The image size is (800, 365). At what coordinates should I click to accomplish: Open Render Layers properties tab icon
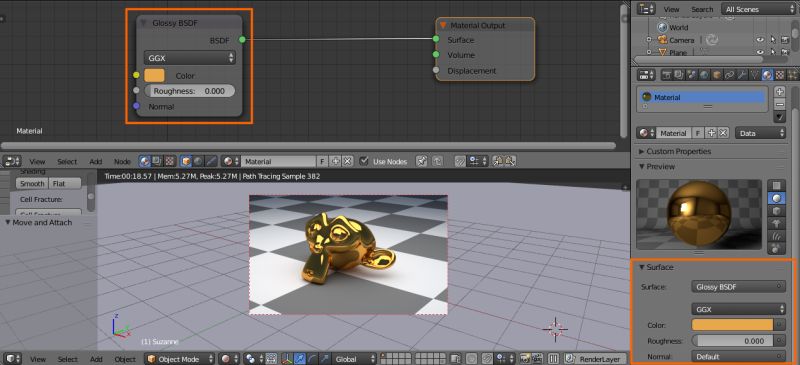coord(679,75)
